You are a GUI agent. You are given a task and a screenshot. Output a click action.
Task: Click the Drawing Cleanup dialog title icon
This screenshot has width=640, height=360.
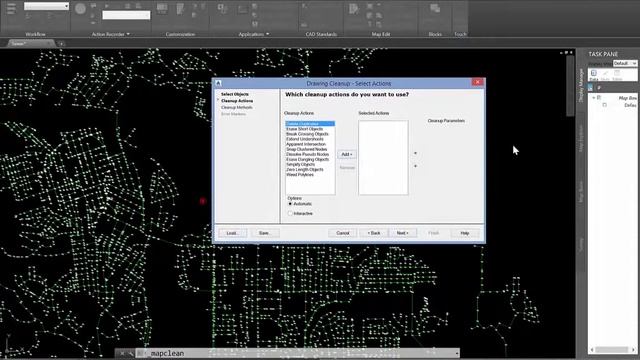point(218,83)
